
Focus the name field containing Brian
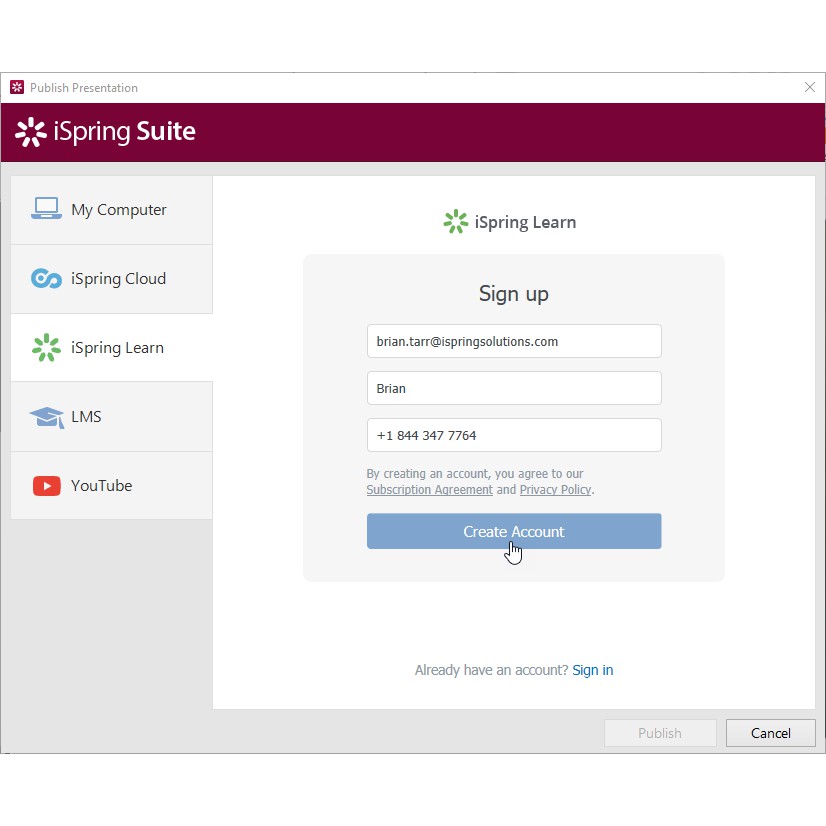[514, 388]
